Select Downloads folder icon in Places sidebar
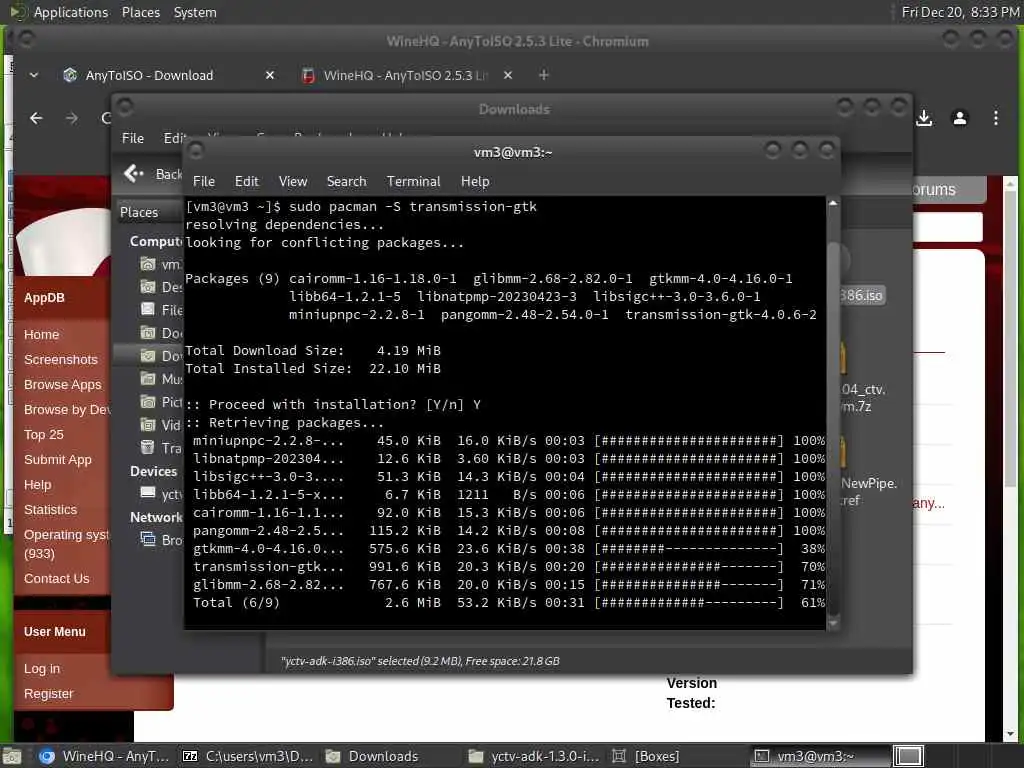The height and width of the screenshot is (768, 1024). (x=148, y=355)
